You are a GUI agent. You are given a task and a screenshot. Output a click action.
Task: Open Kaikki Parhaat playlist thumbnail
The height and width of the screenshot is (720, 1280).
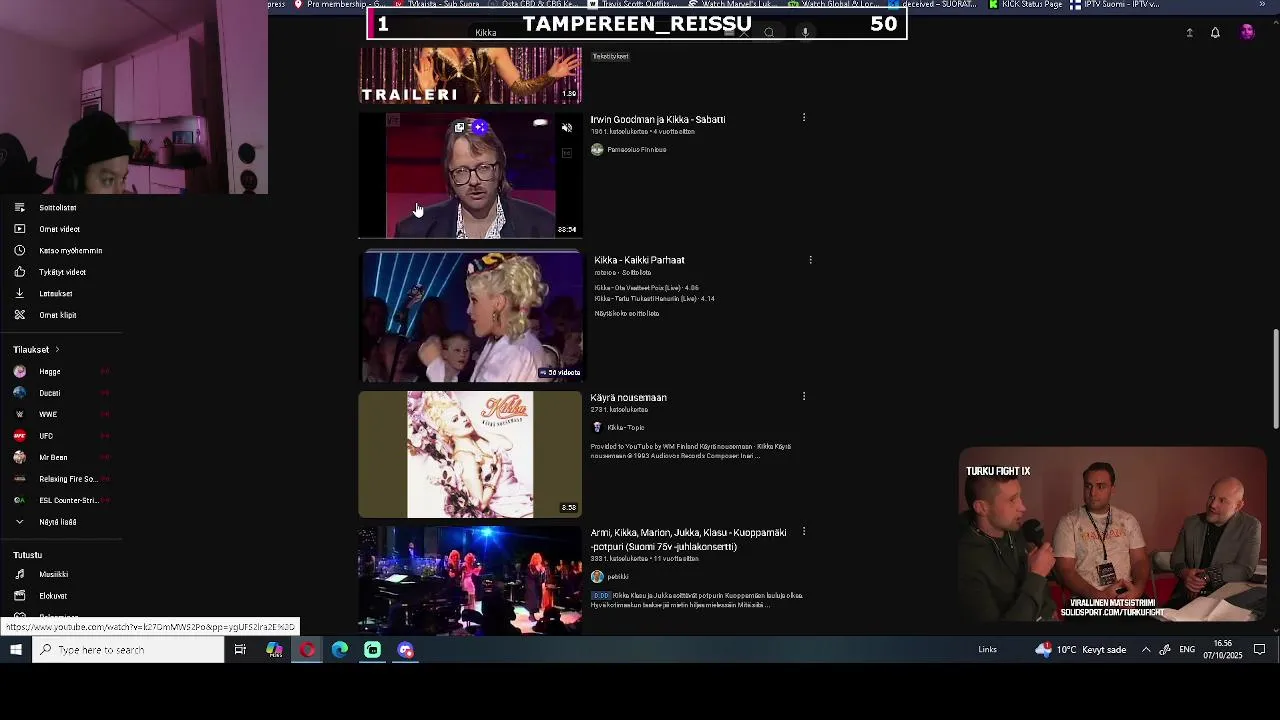coord(470,317)
